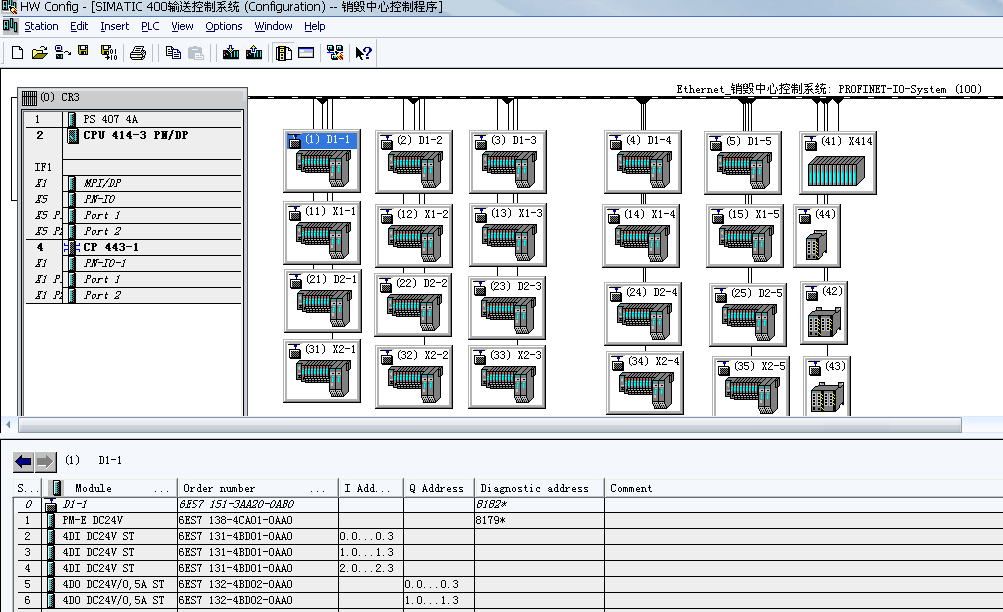Select the (23) D2-3 device icon

click(x=507, y=308)
